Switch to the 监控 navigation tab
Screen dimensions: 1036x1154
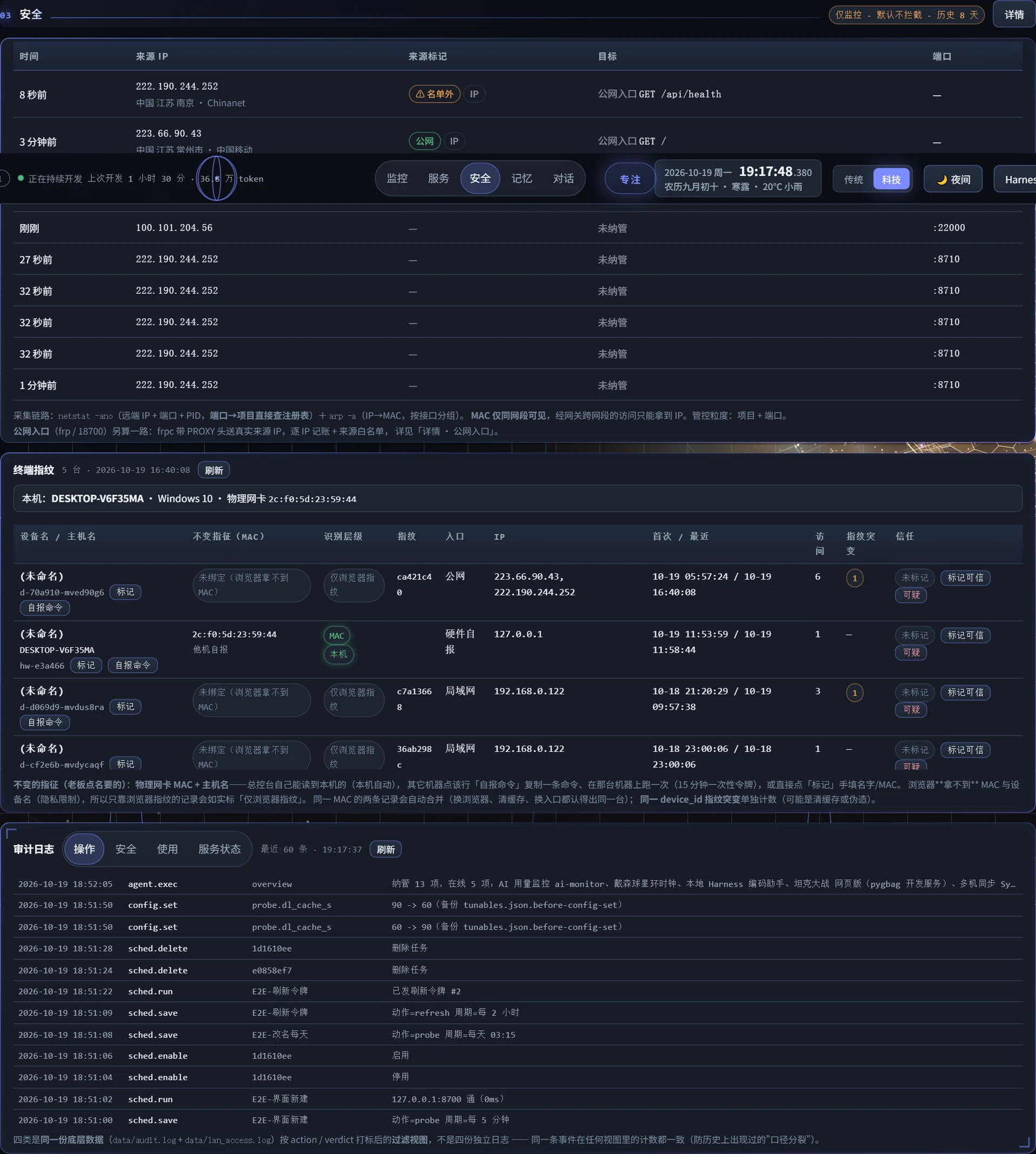397,179
